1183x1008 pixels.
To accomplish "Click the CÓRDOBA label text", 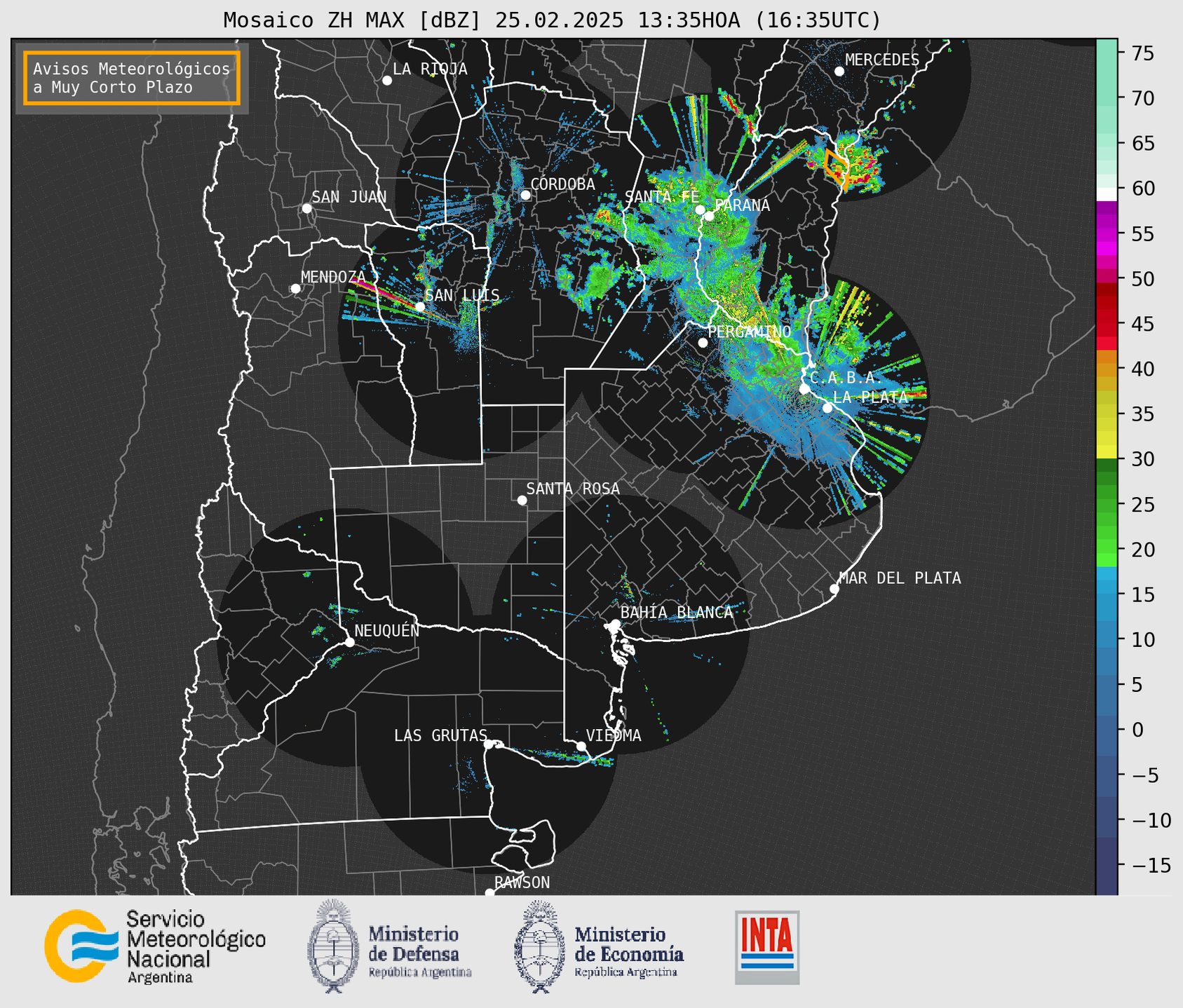I will pos(562,184).
